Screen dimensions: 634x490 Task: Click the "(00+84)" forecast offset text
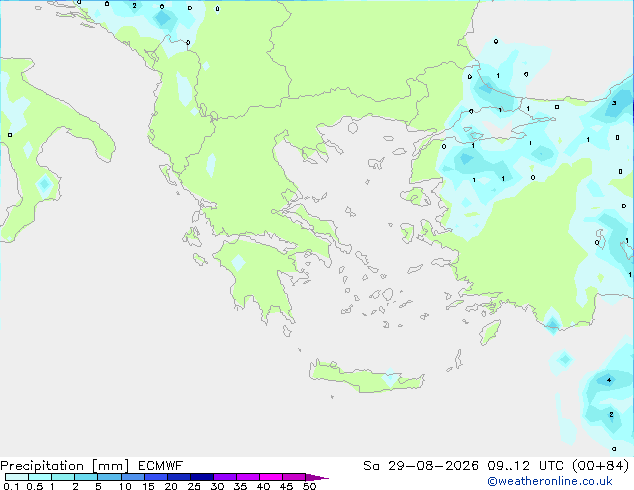coord(601,466)
